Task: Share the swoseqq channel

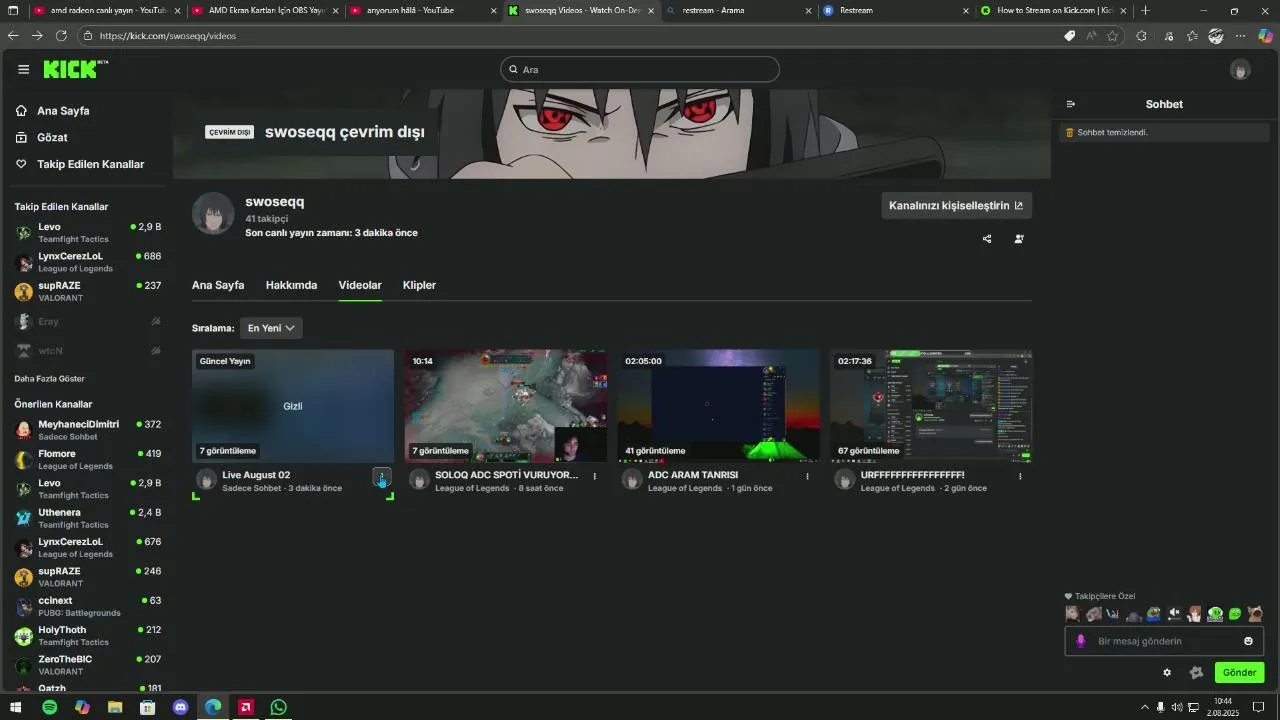Action: [987, 239]
